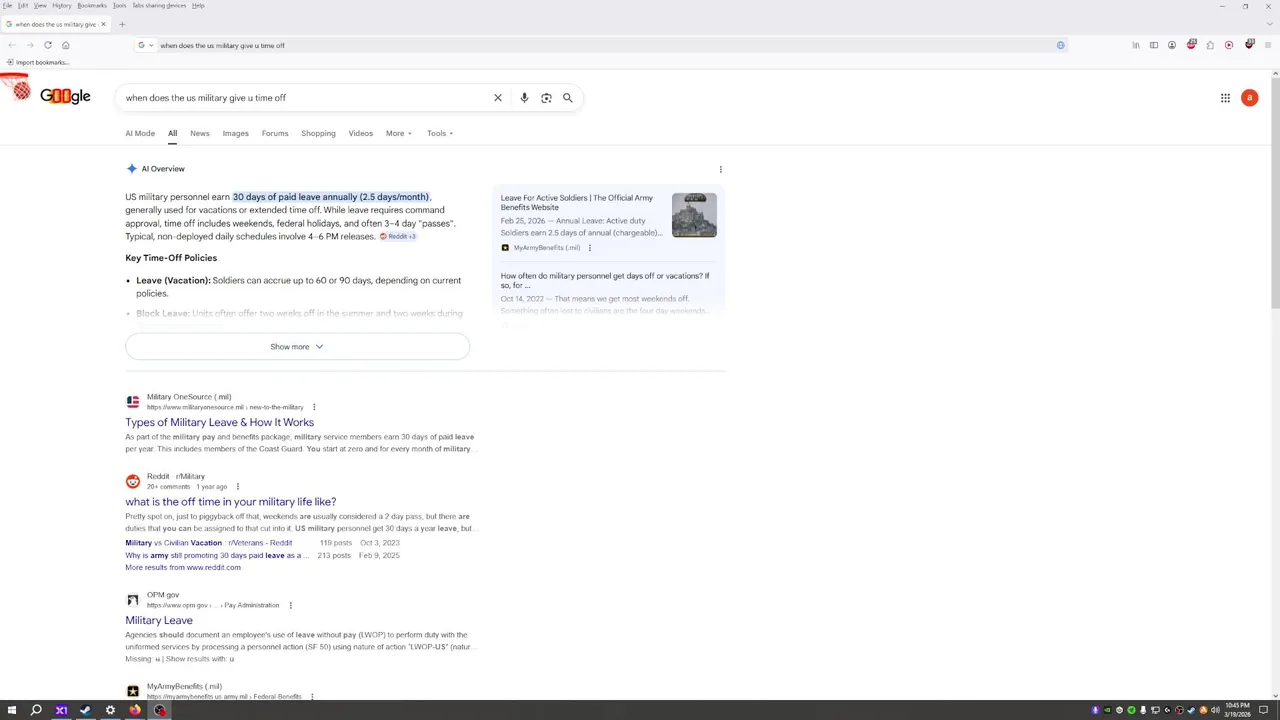Switch to the Images results tab
Screen dimensions: 1280x720
point(236,133)
